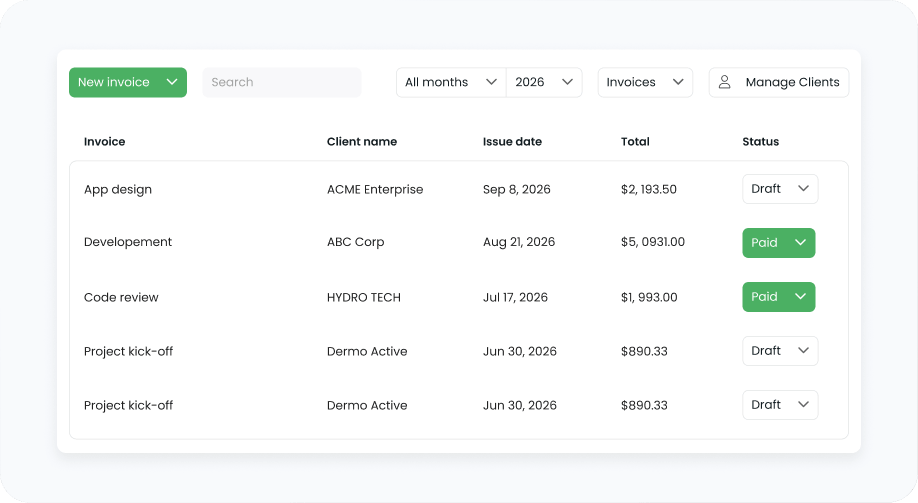Screen dimensions: 918x503
Task: Click the Manage Clients button
Action: (779, 83)
